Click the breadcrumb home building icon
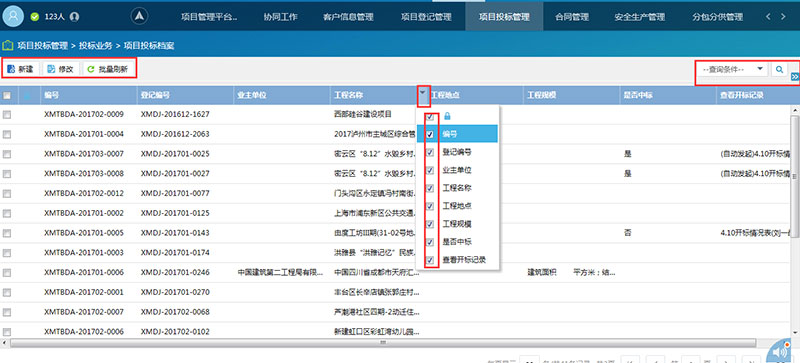This screenshot has height=363, width=800. [x=7, y=45]
